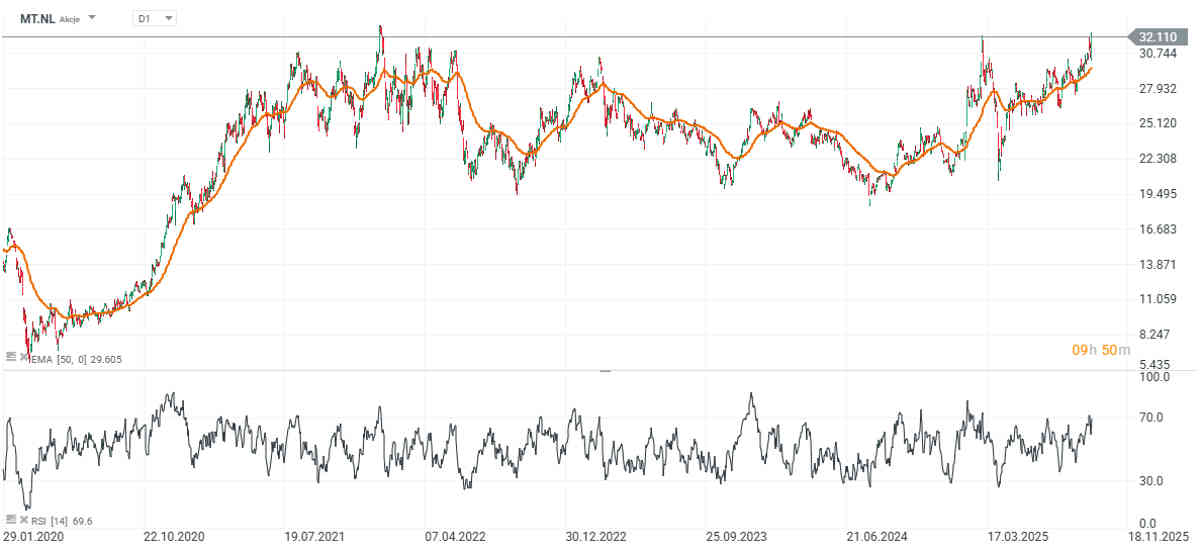Screen dimensions: 1200x554
Task: Click the RSI [14] indicator label
Action: click(48, 521)
